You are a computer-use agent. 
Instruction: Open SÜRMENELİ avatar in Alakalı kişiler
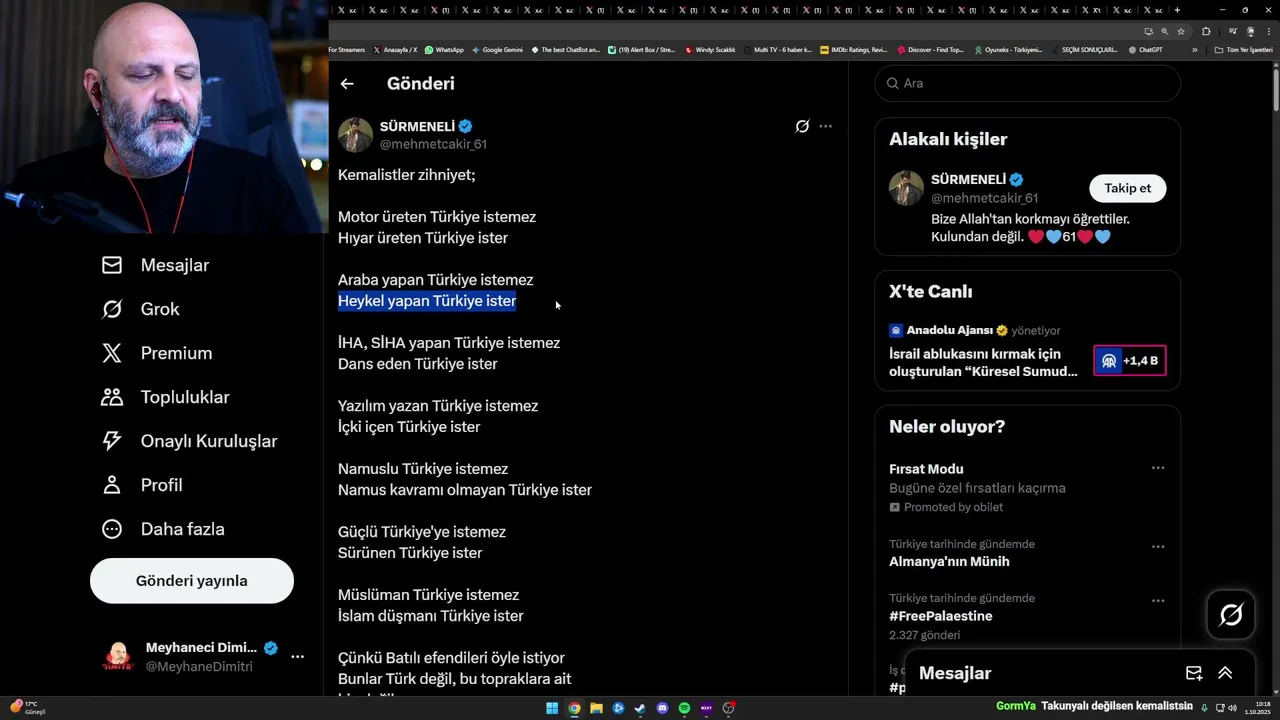pos(906,188)
